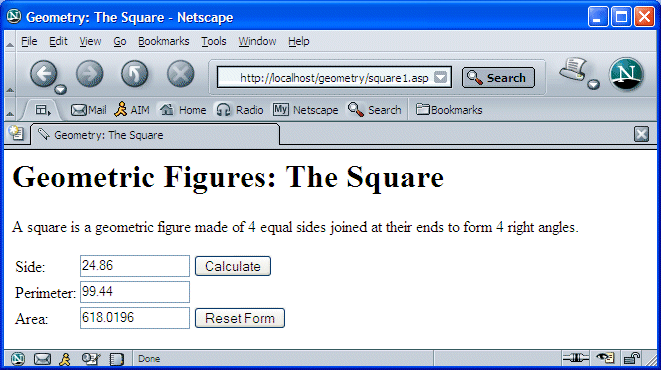Launch AIM from the personal toolbar
661x370 pixels.
pyautogui.click(x=132, y=110)
